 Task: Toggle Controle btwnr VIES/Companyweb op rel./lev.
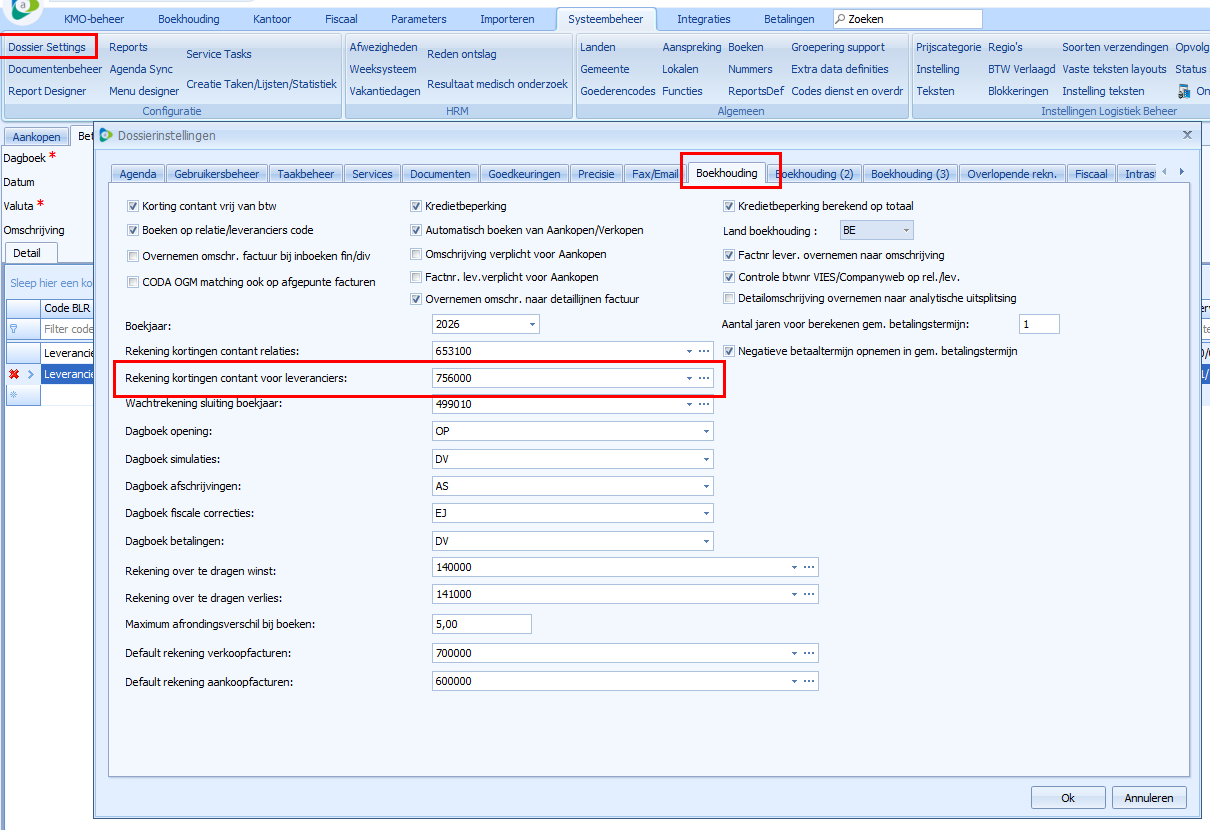click(x=729, y=277)
